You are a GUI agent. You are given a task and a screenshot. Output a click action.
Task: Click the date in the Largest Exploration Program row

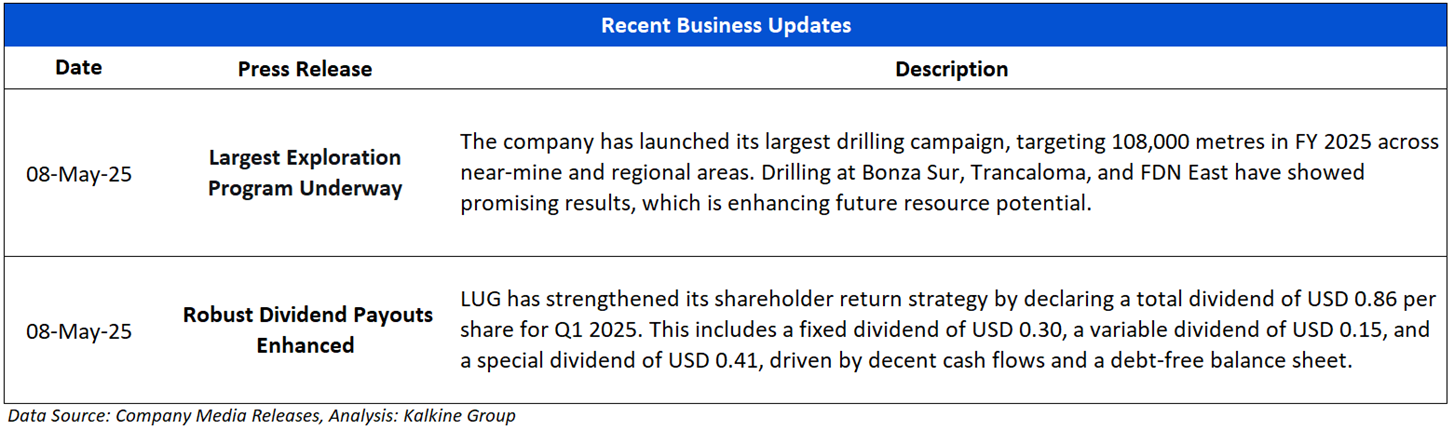click(78, 173)
